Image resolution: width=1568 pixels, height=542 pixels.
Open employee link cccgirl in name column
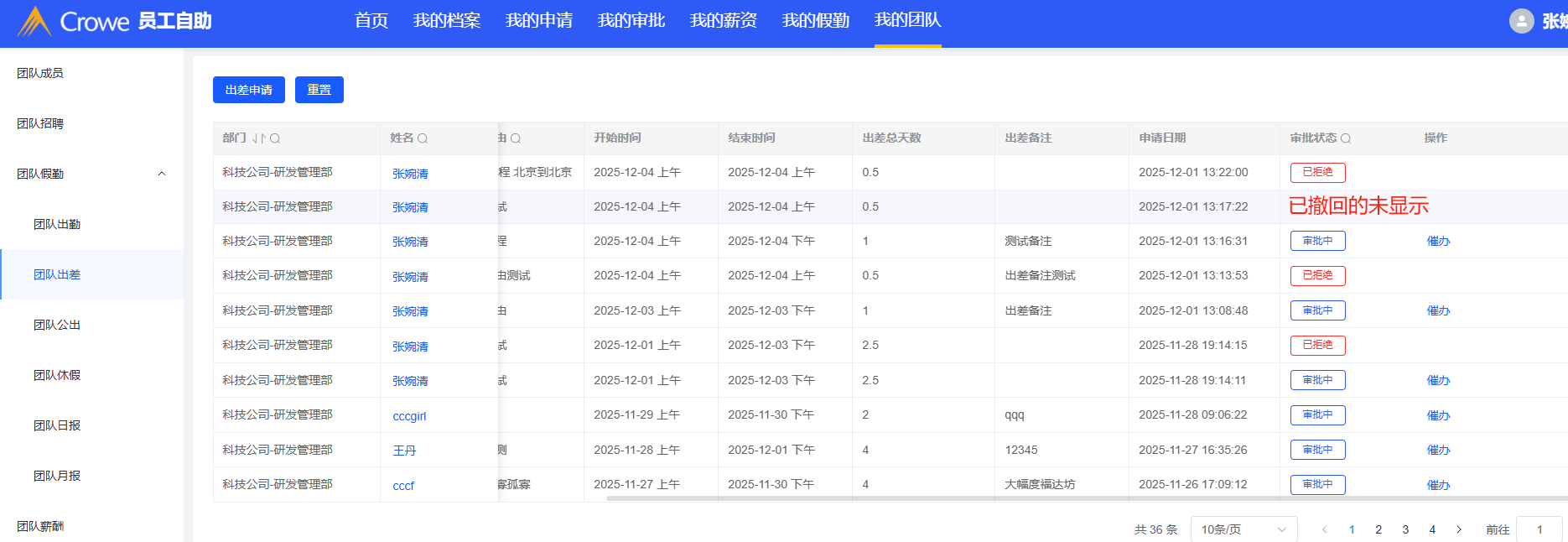[x=409, y=416]
